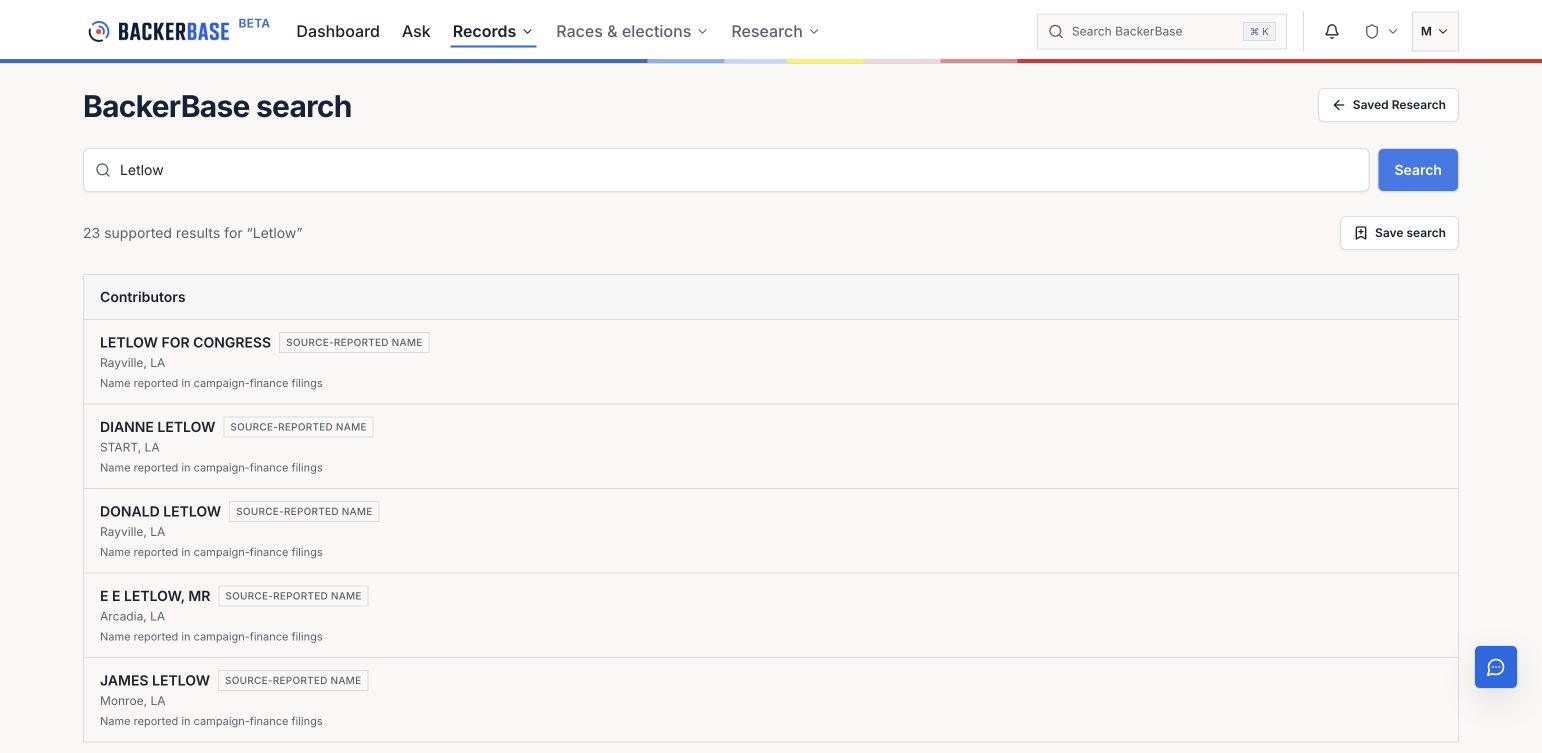Save this search
This screenshot has height=753, width=1542.
(x=1399, y=233)
